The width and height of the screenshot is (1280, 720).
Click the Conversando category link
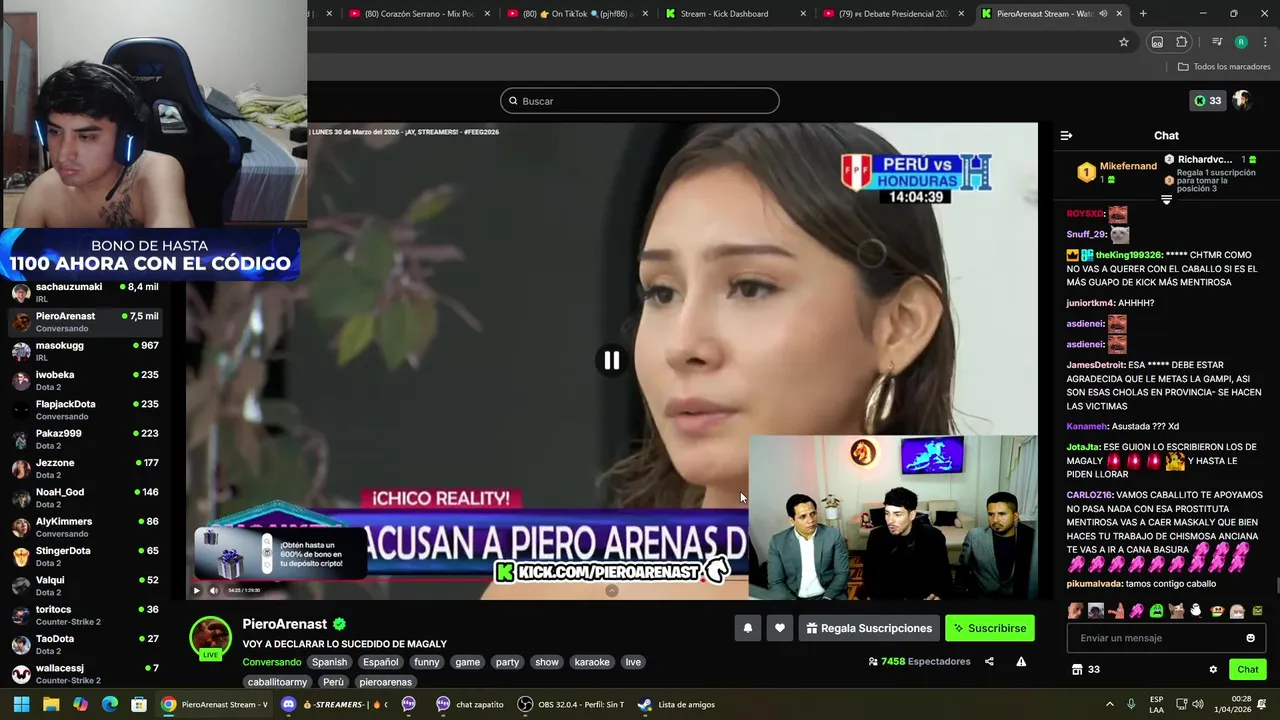point(271,662)
